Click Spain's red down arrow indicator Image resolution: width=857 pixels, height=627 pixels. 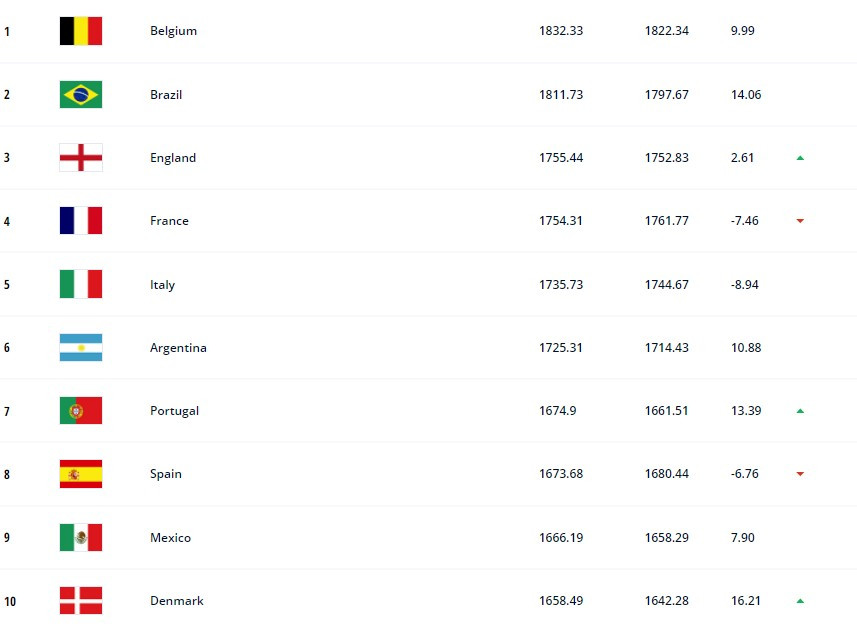click(800, 474)
